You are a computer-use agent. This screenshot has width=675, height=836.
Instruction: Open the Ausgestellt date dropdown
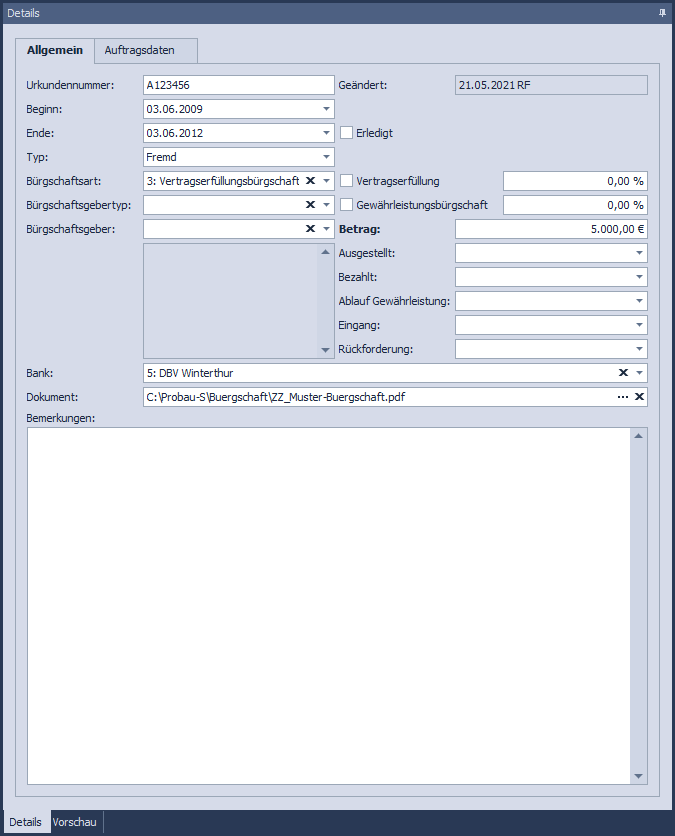[639, 253]
